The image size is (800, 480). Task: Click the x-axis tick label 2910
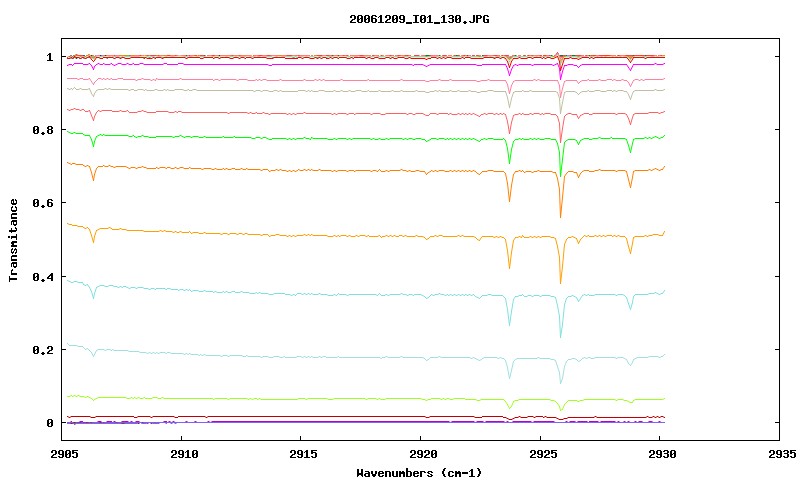[184, 454]
